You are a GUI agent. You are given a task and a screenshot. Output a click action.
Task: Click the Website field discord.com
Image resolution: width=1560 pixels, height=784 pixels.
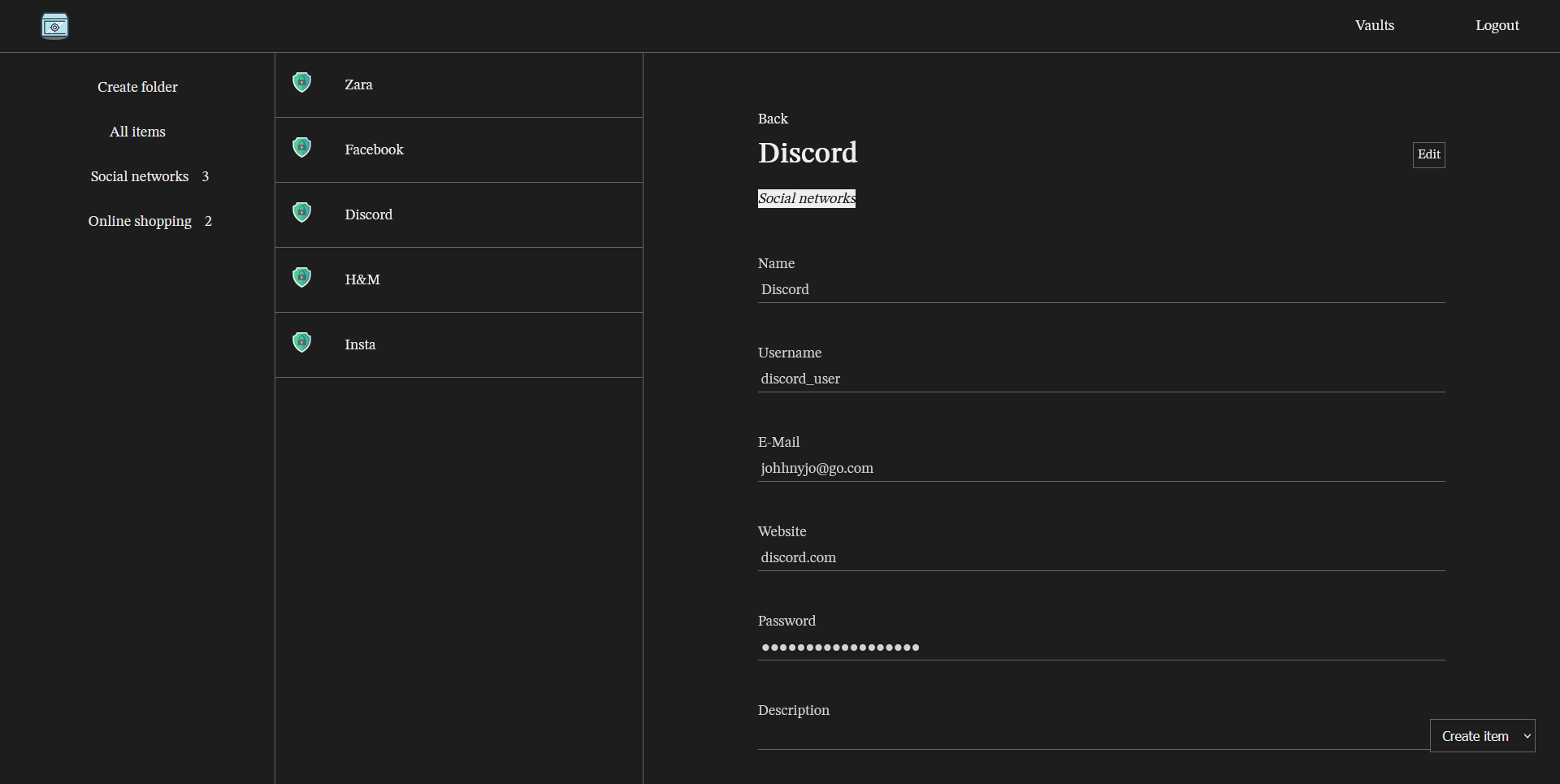(1101, 558)
